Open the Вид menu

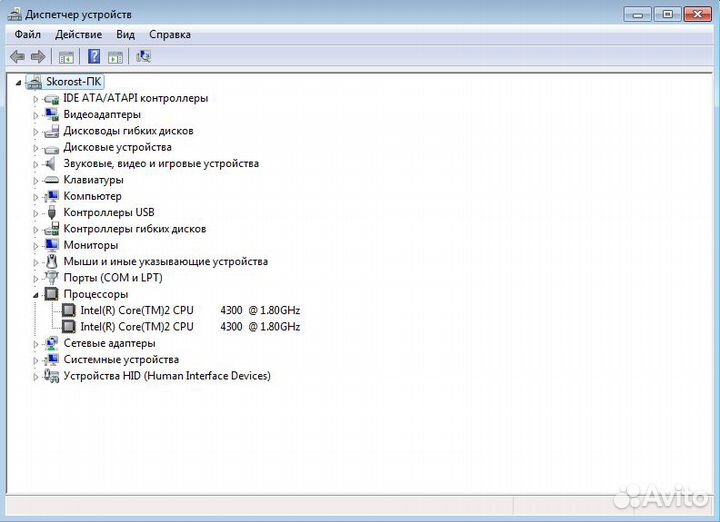125,34
